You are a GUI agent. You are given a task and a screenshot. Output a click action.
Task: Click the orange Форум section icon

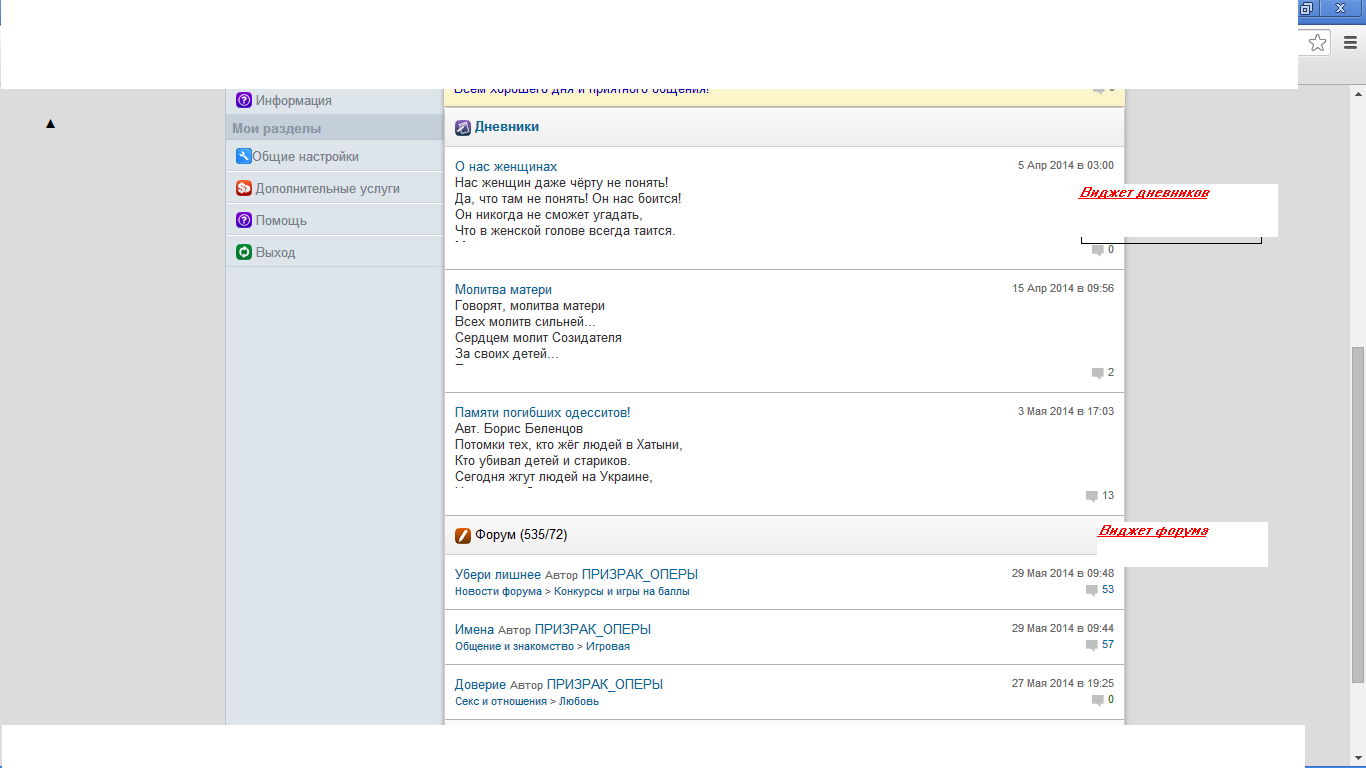[463, 535]
